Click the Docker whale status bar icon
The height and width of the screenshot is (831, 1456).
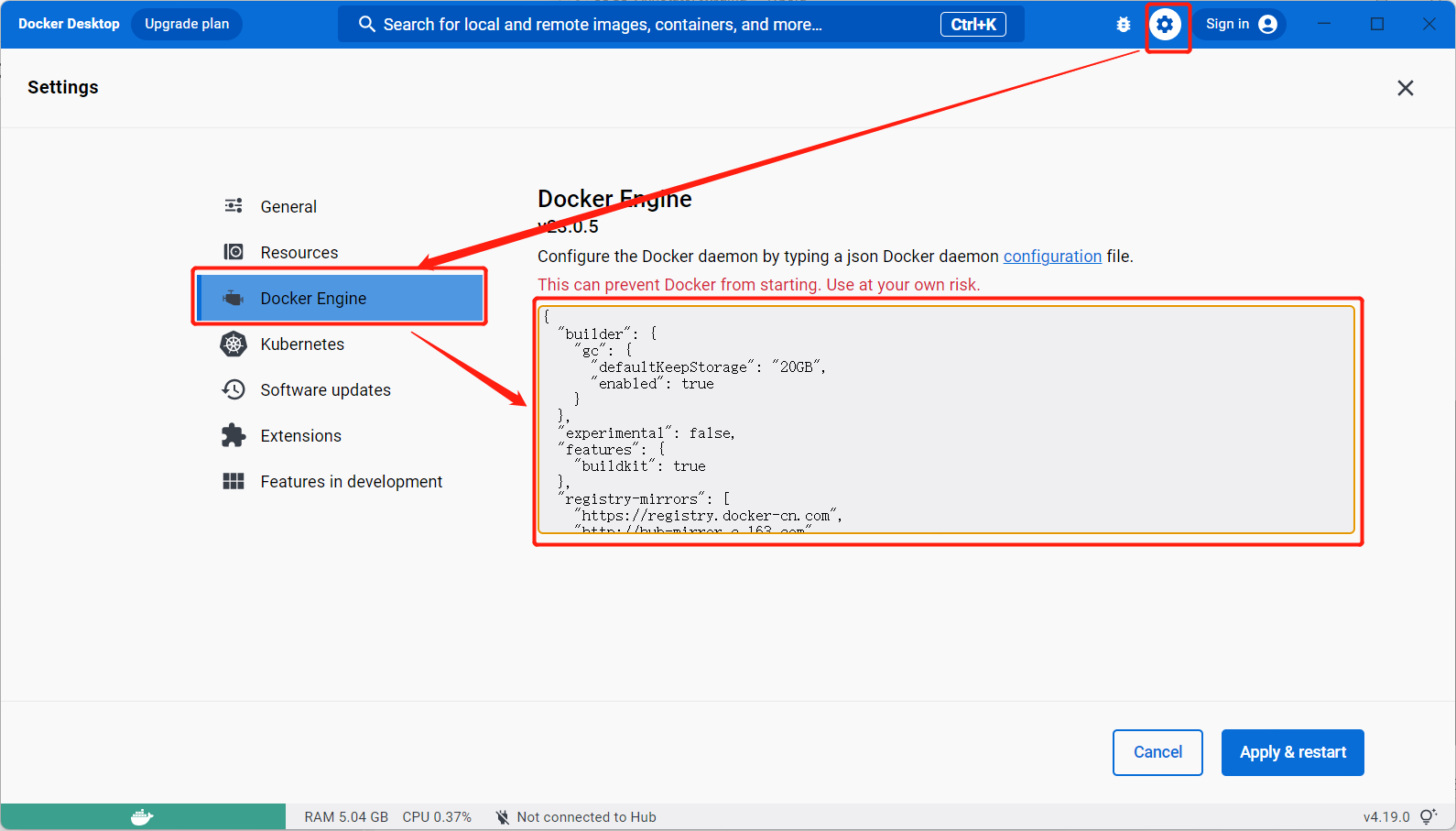click(142, 816)
